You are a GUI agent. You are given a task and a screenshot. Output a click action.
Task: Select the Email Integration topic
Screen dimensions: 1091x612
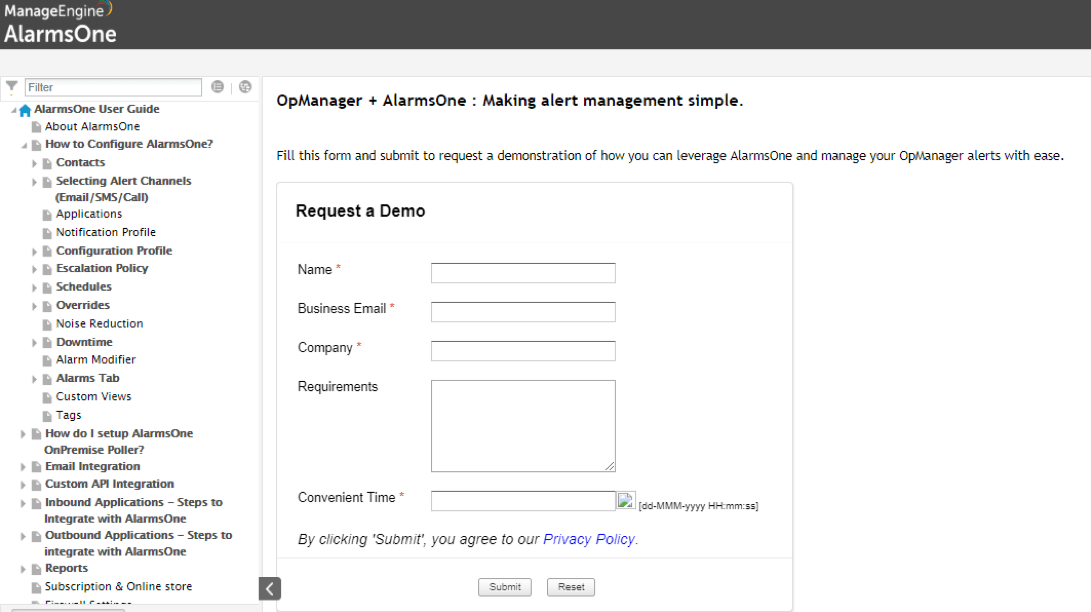93,467
